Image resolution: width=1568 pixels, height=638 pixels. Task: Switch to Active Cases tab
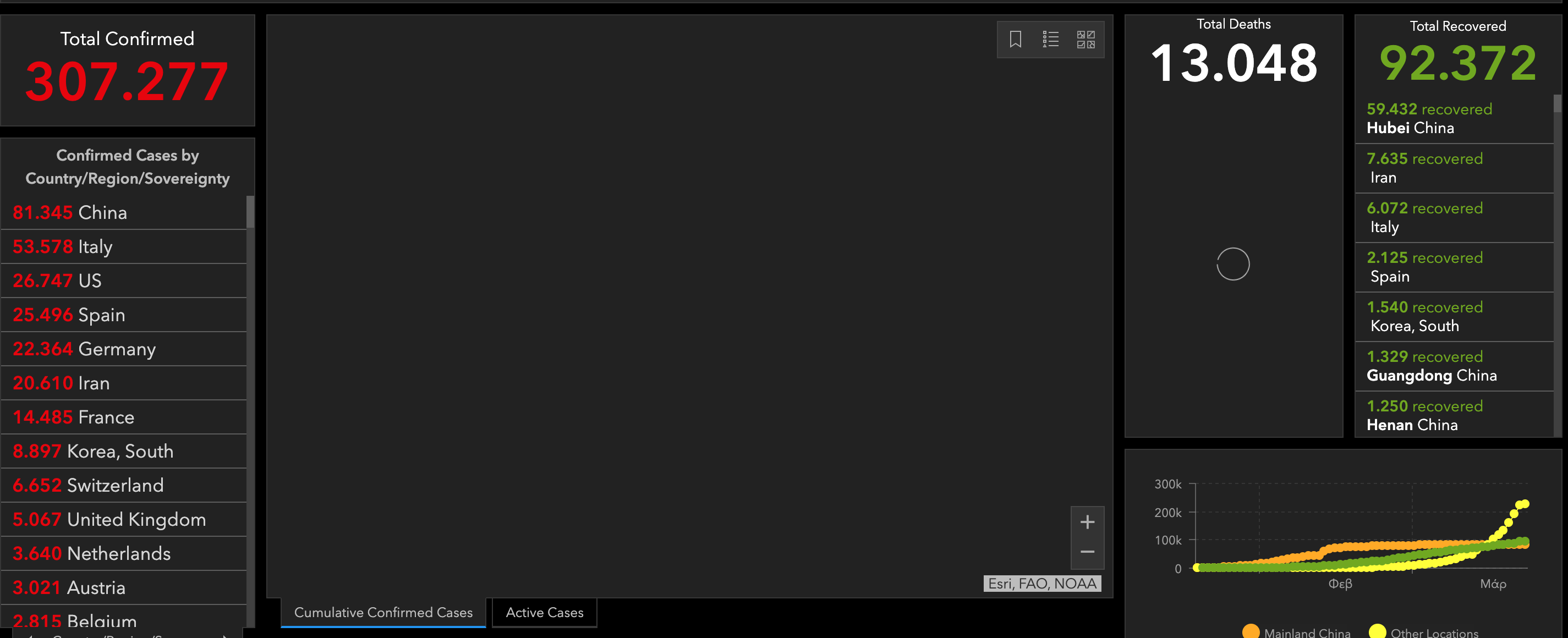click(x=544, y=613)
